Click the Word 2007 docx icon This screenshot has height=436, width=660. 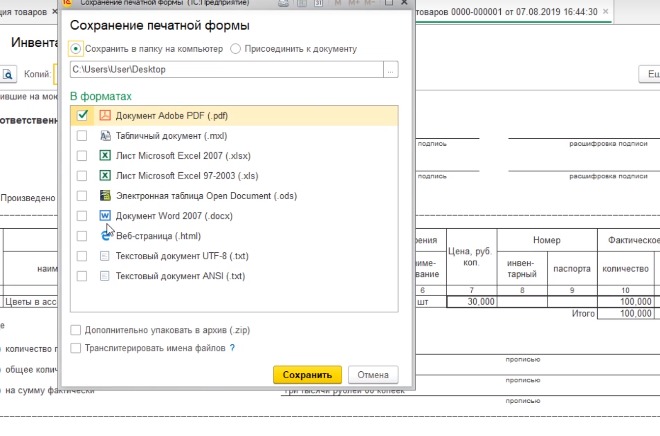click(104, 215)
